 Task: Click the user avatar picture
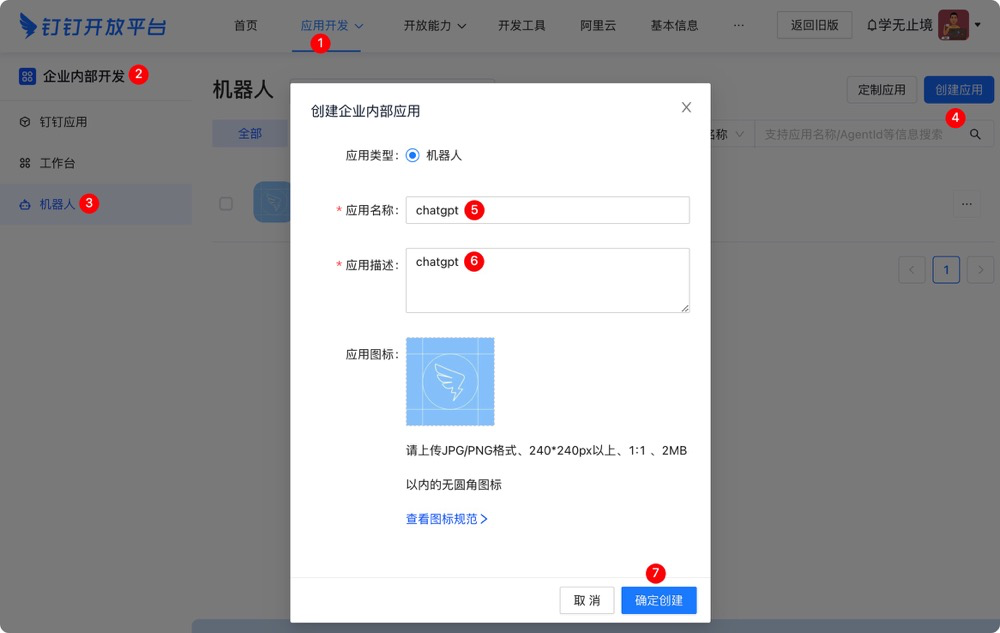click(953, 25)
